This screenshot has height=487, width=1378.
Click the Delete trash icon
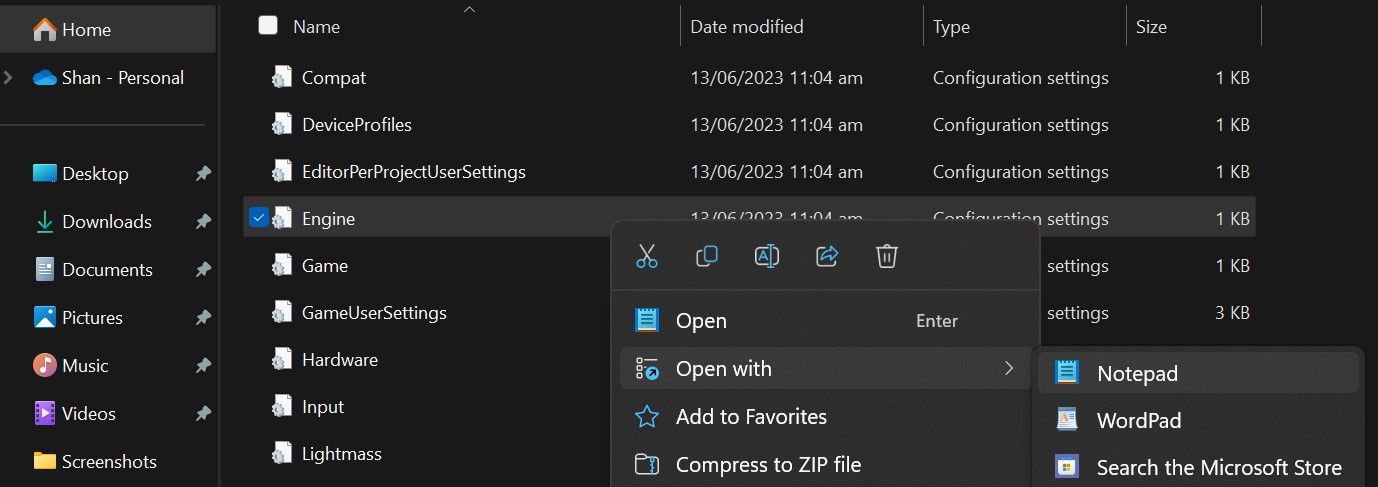coord(887,257)
